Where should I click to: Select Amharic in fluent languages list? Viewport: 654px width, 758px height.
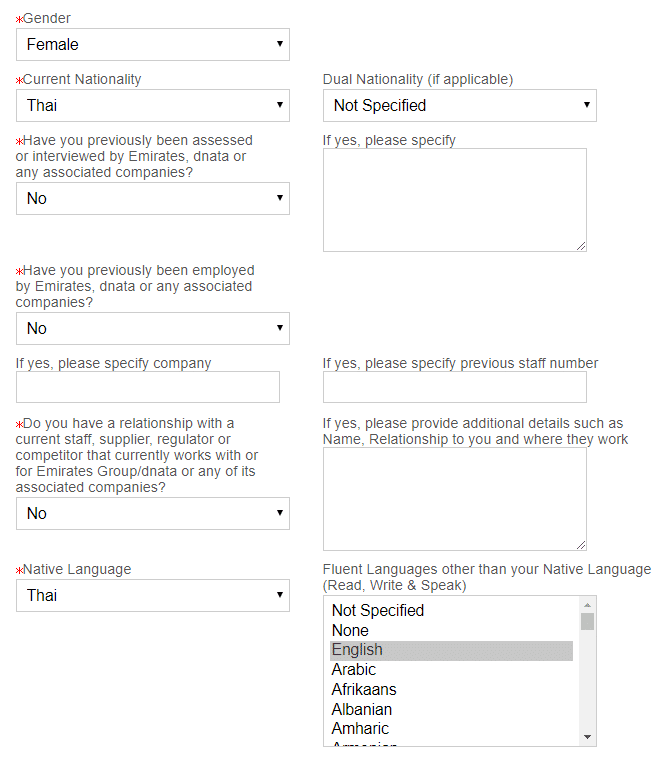tap(451, 729)
